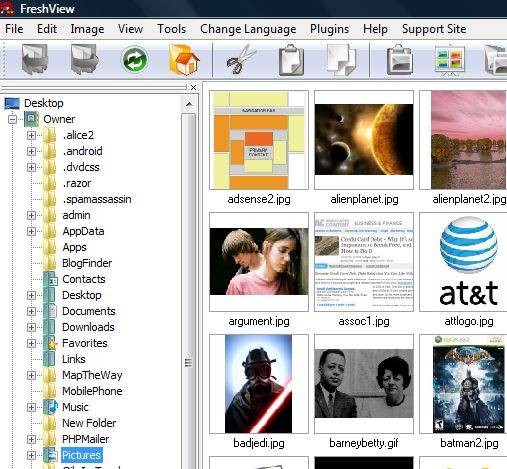507x469 pixels.
Task: Click the FreshView title bar app icon
Action: click(x=7, y=8)
